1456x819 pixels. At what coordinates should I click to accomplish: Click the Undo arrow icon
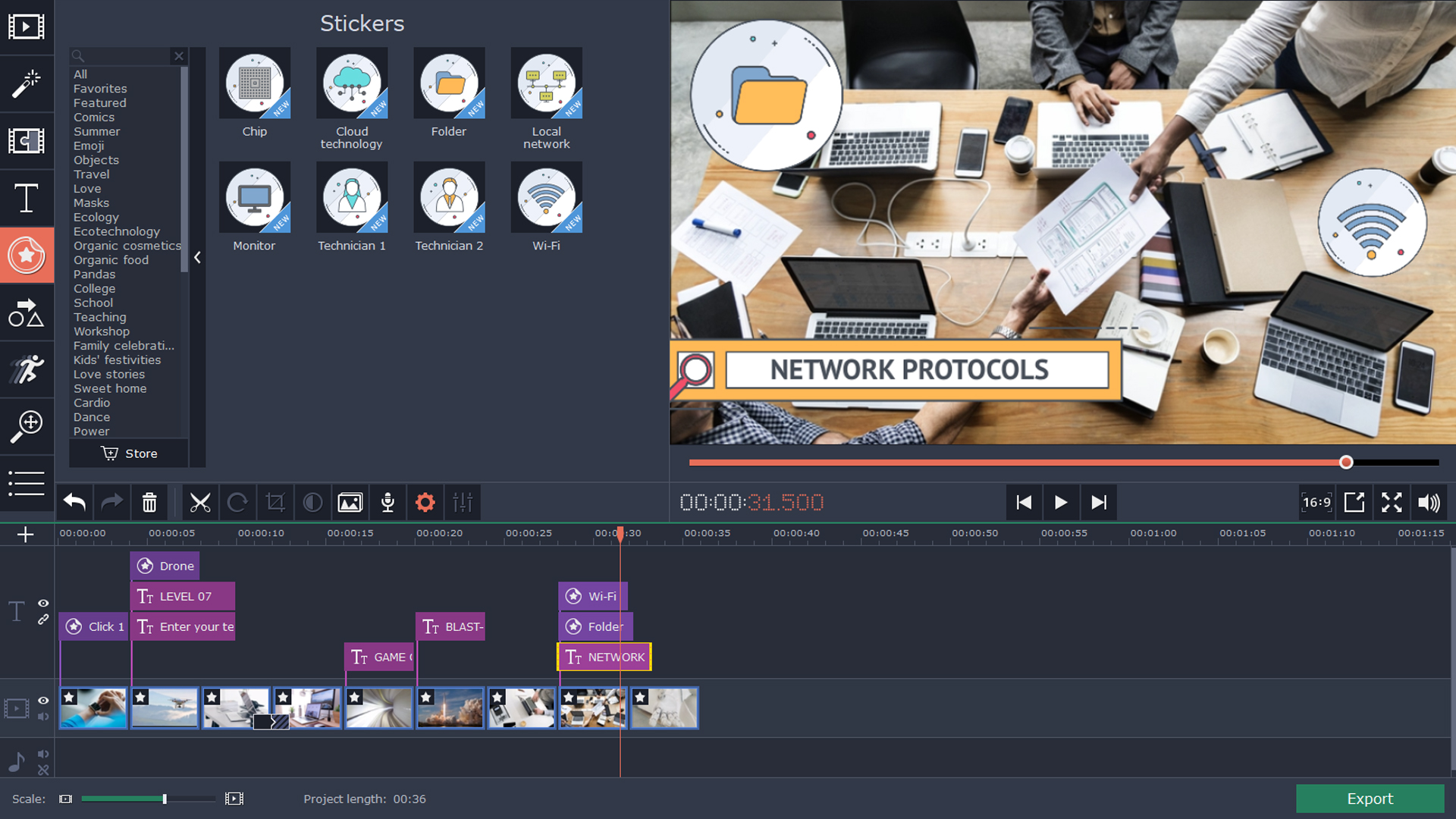point(74,502)
